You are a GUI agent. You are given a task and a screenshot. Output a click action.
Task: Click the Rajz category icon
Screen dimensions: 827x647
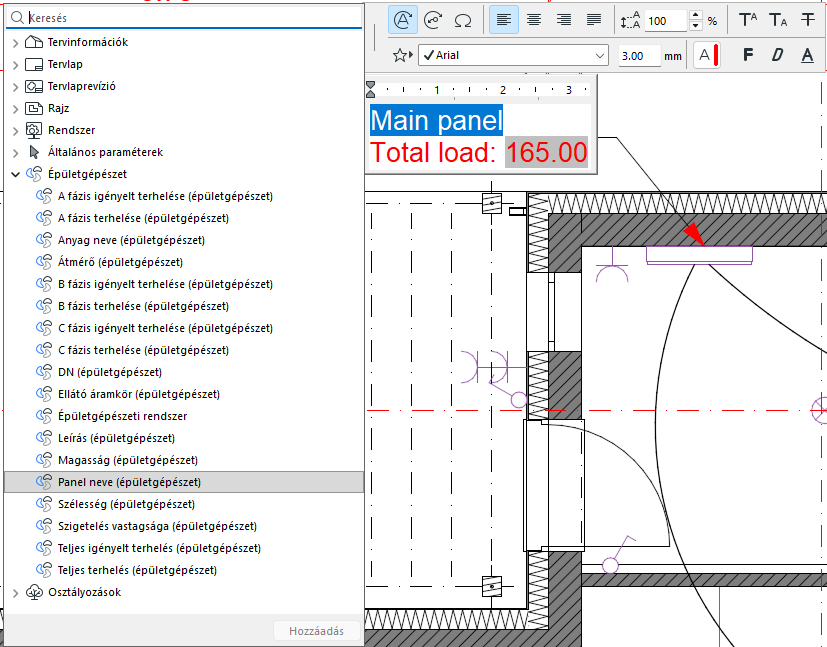click(x=34, y=108)
